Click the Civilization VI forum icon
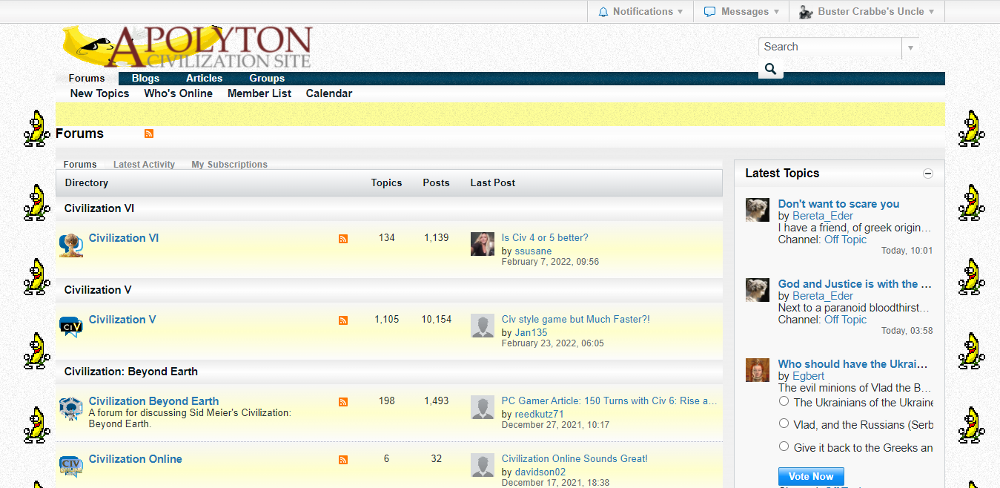This screenshot has width=1000, height=488. [71, 245]
